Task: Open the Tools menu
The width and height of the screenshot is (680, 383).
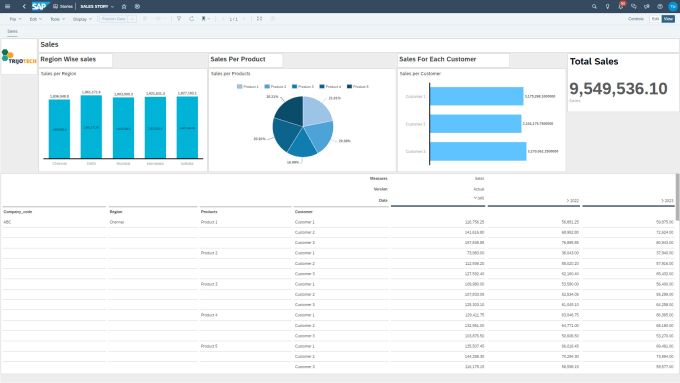Action: [57, 19]
